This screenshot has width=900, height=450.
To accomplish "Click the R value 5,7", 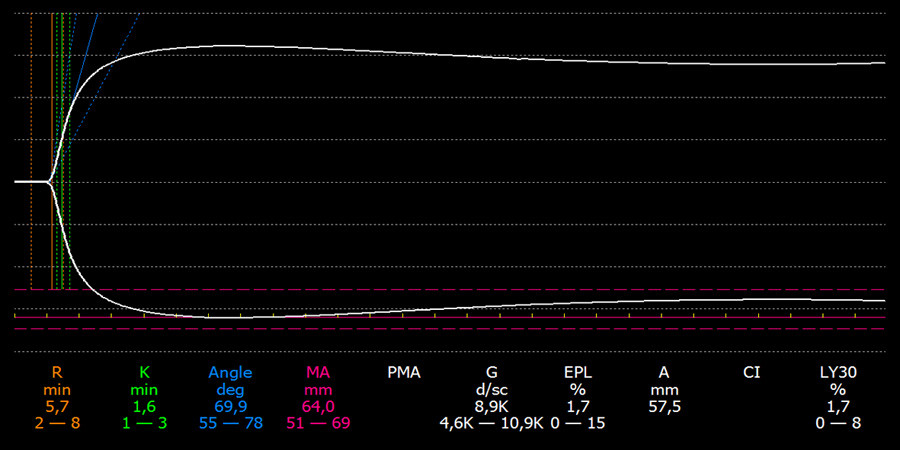I will click(56, 406).
